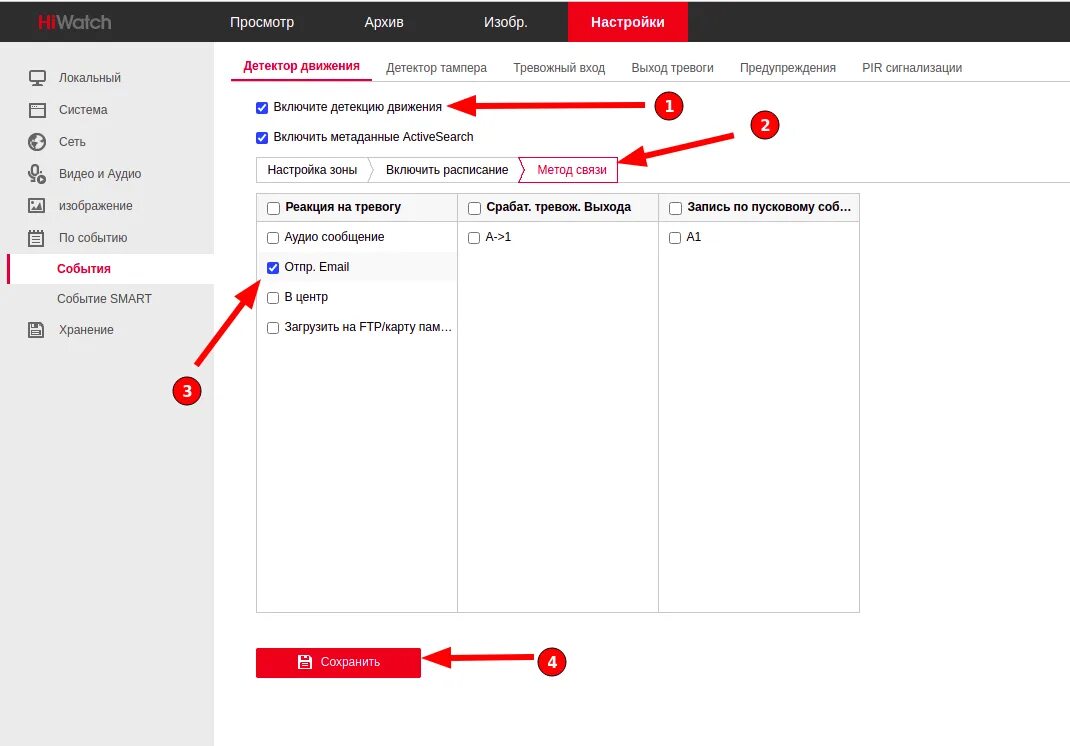This screenshot has width=1070, height=746.
Task: Click the Срабат. тревож. Выхода column header
Action: (558, 207)
